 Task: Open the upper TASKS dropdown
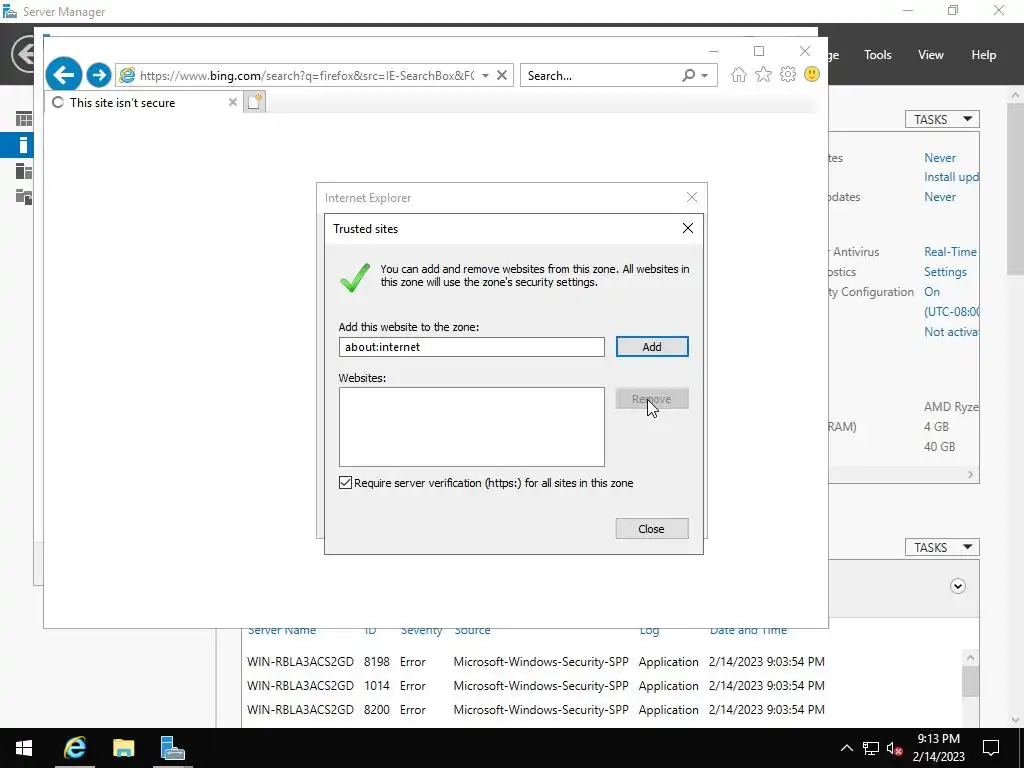point(942,119)
